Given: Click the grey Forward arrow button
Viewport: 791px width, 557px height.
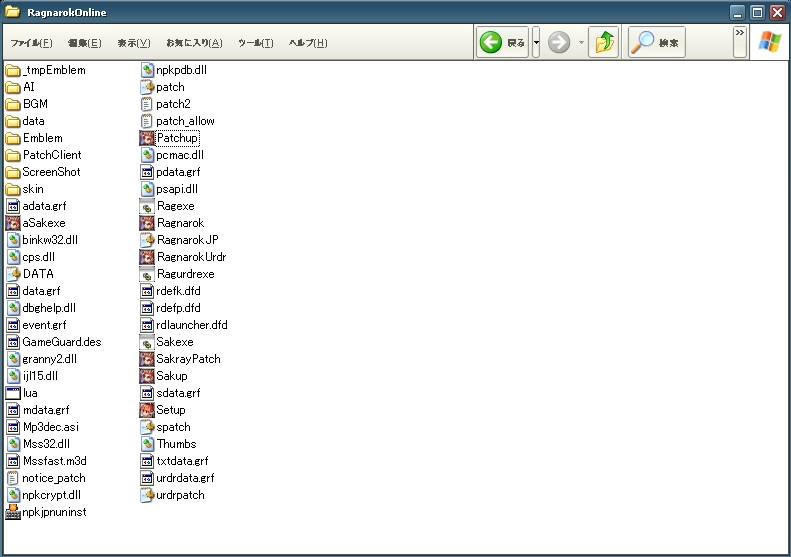Looking at the screenshot, I should (559, 42).
